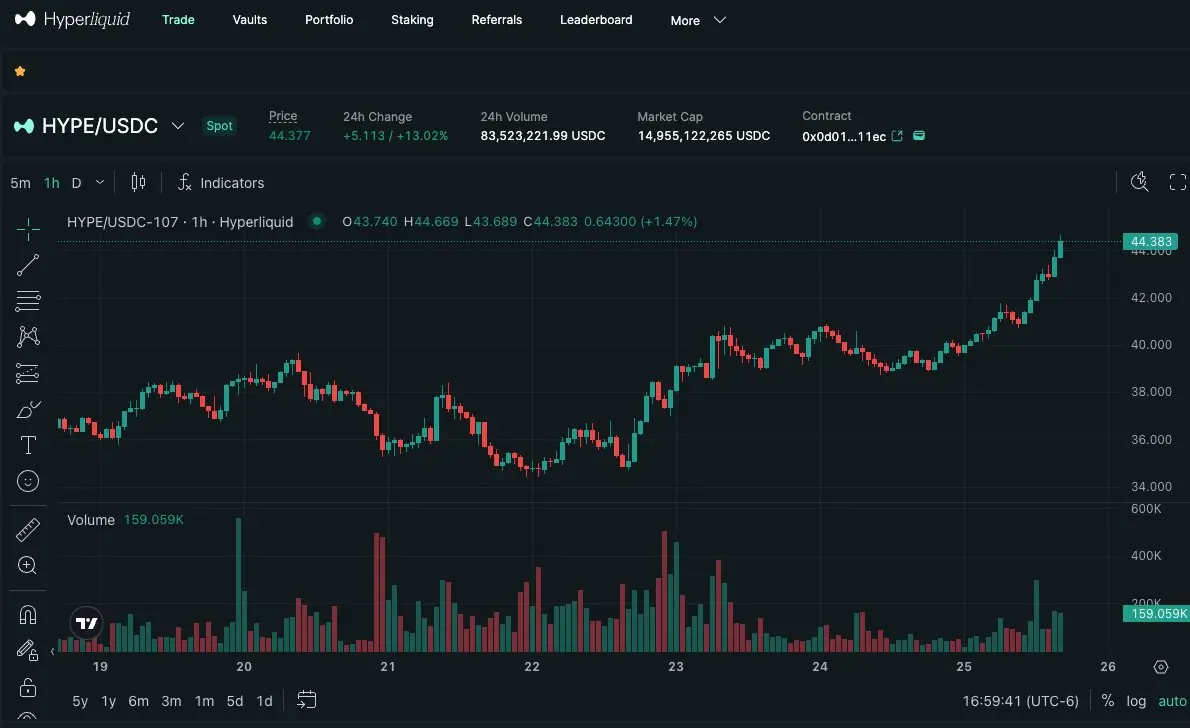Set chart range to 1d

264,701
